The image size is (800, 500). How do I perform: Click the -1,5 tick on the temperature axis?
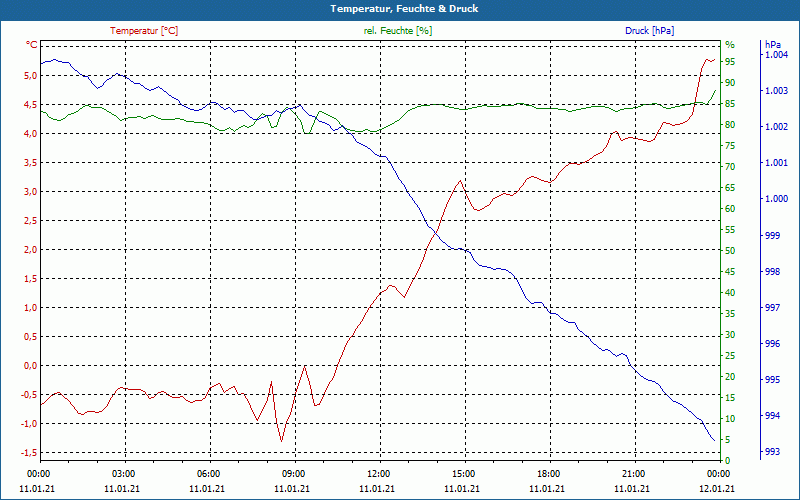pos(29,453)
